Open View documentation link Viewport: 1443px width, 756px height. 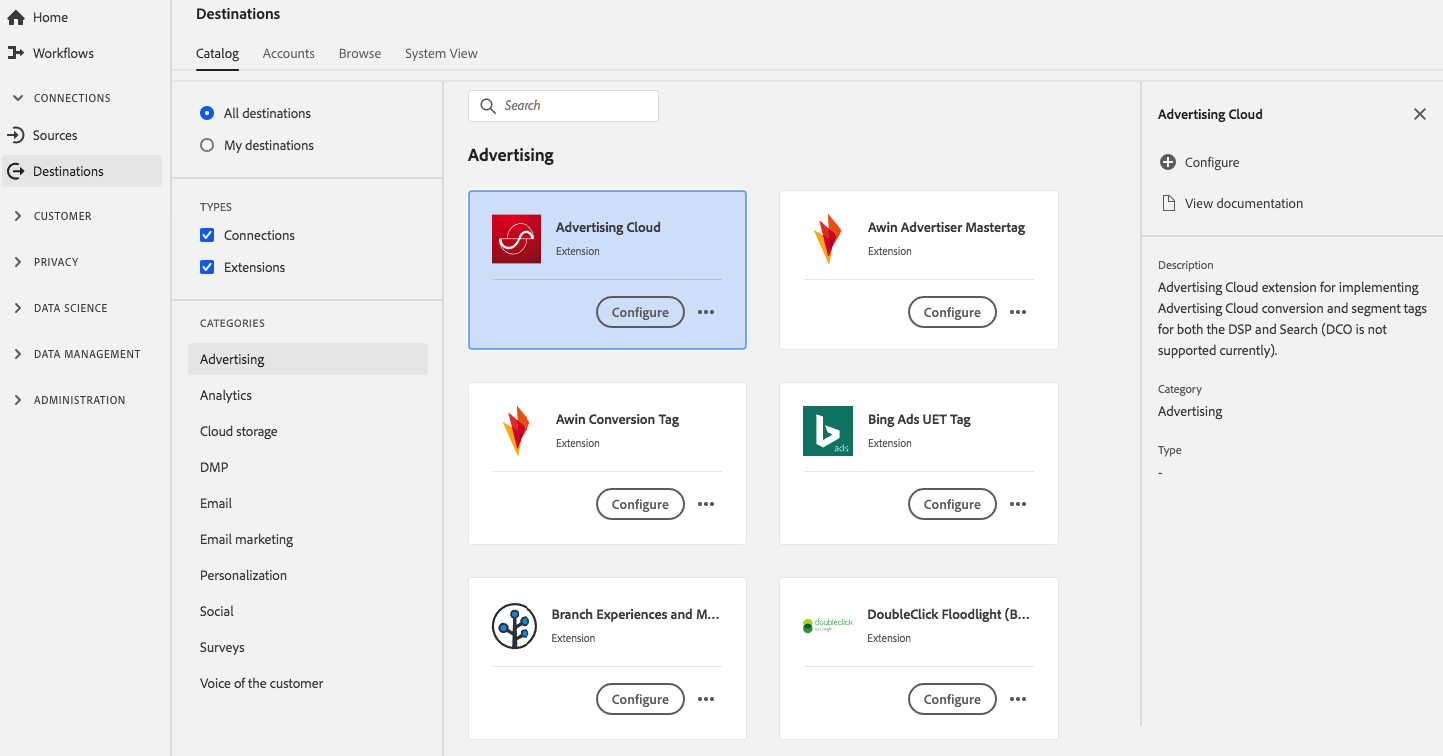pos(1244,203)
